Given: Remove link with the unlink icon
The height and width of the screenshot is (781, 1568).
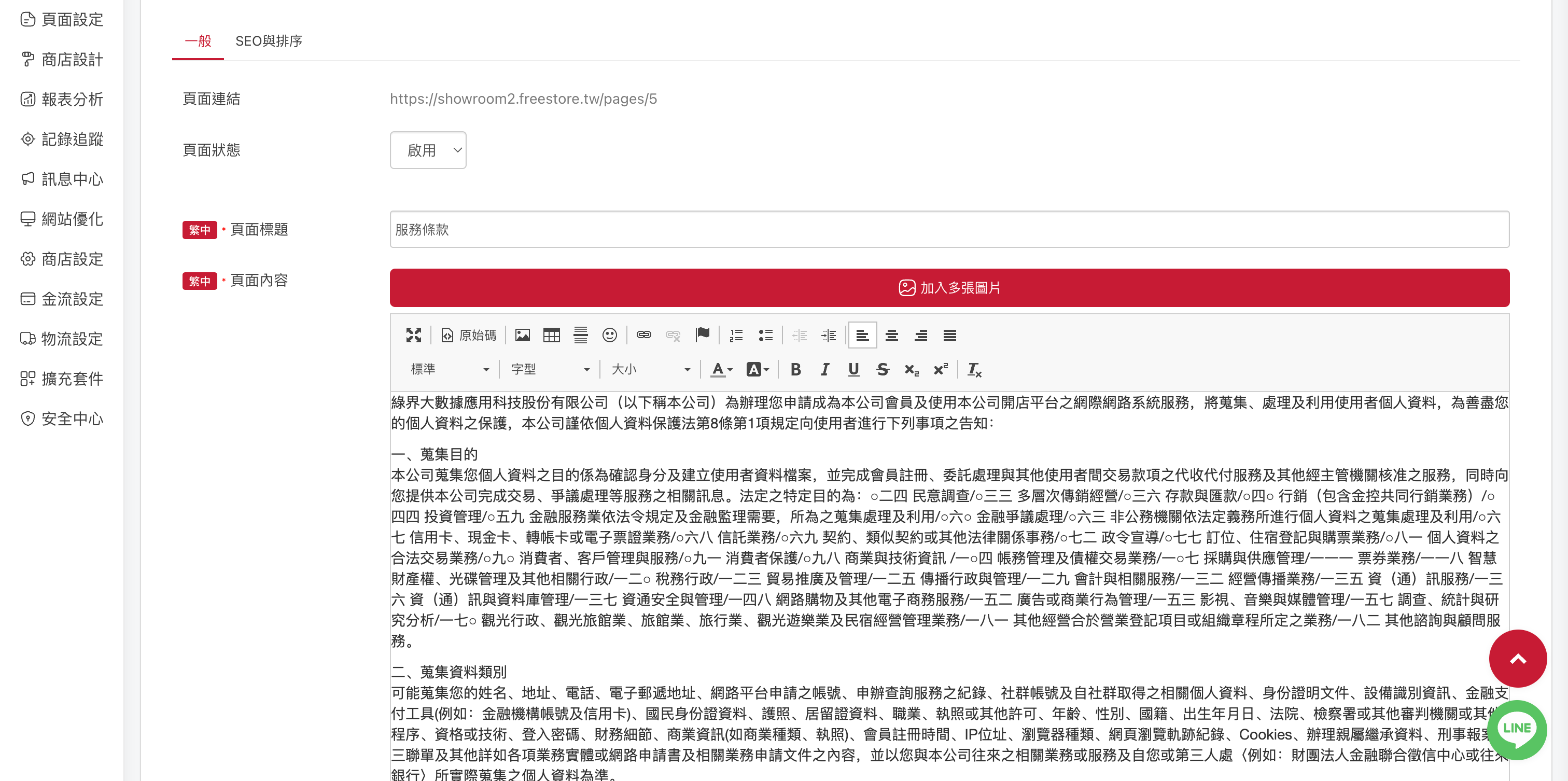Looking at the screenshot, I should coord(673,335).
